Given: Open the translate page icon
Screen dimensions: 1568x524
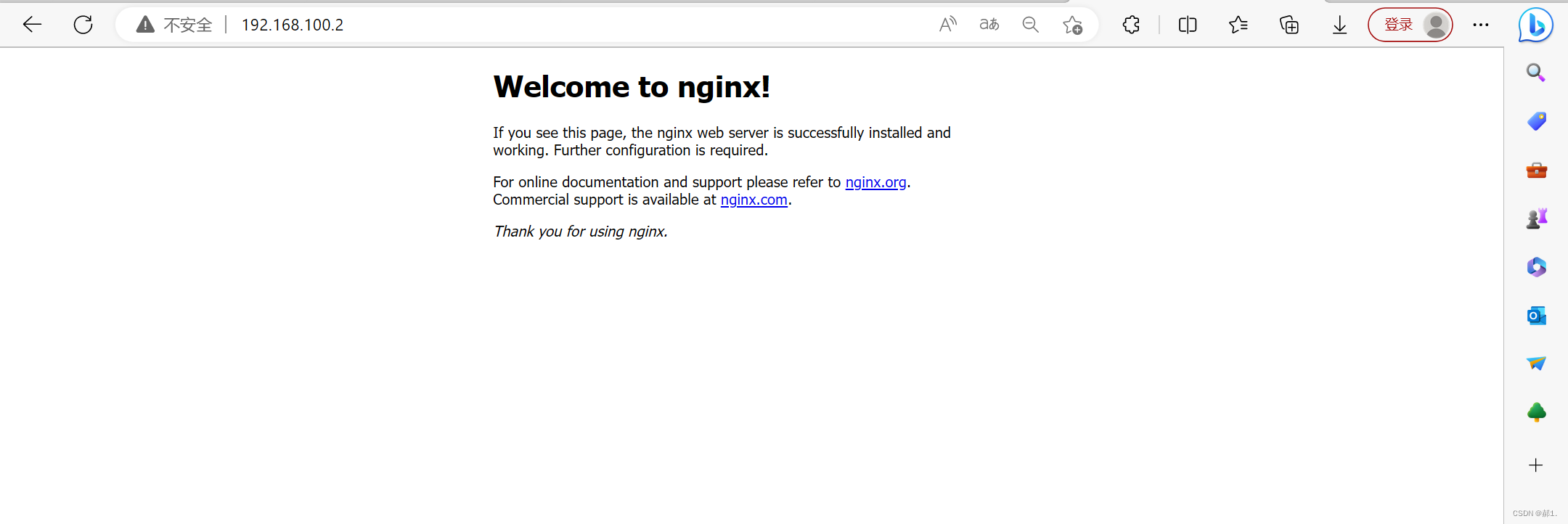Looking at the screenshot, I should (x=989, y=25).
